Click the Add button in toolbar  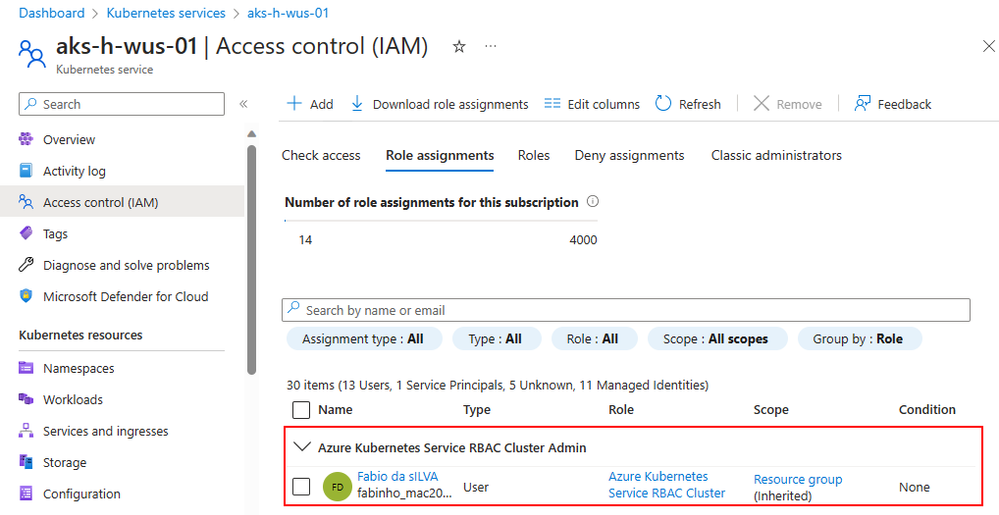(x=310, y=104)
